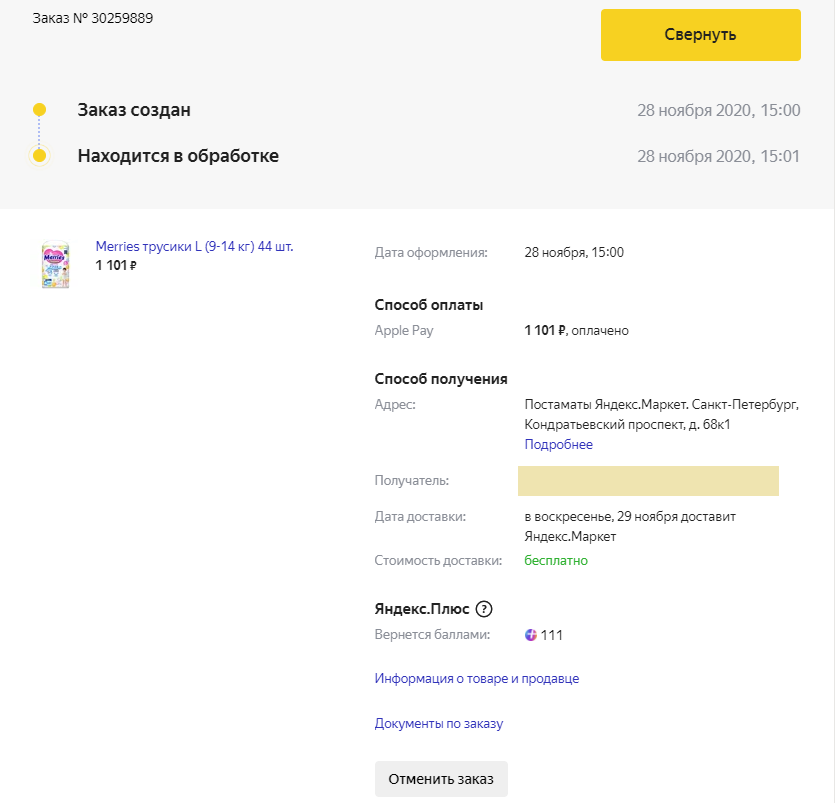Screen dimensions: 836x803
Task: Click the Яндекс.Плюс section heading
Action: [420, 609]
